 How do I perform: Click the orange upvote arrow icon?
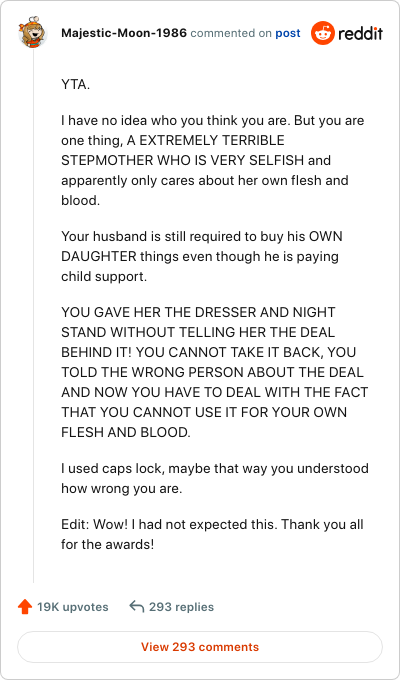point(25,607)
